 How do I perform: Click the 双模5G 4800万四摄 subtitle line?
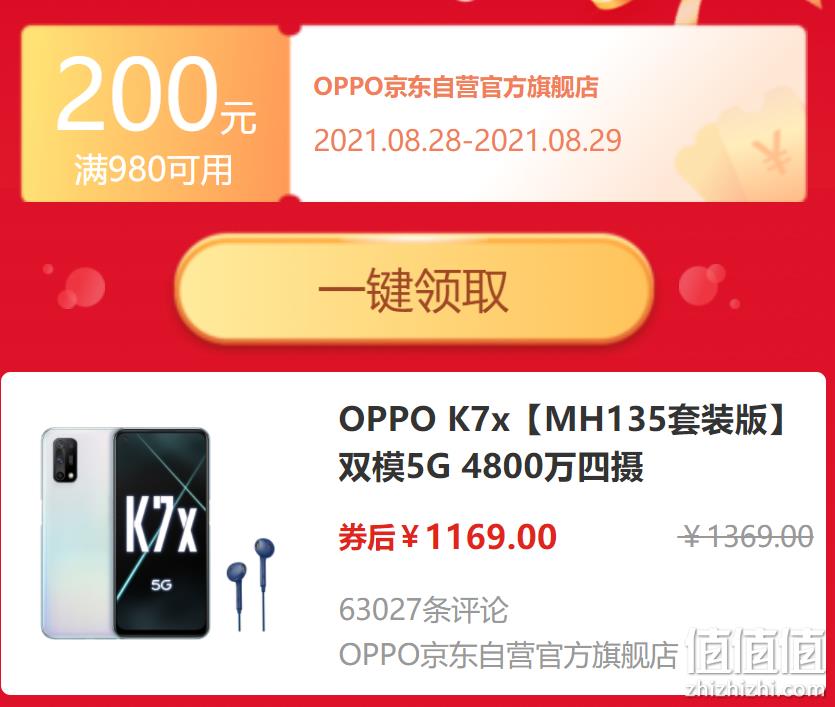pos(491,467)
